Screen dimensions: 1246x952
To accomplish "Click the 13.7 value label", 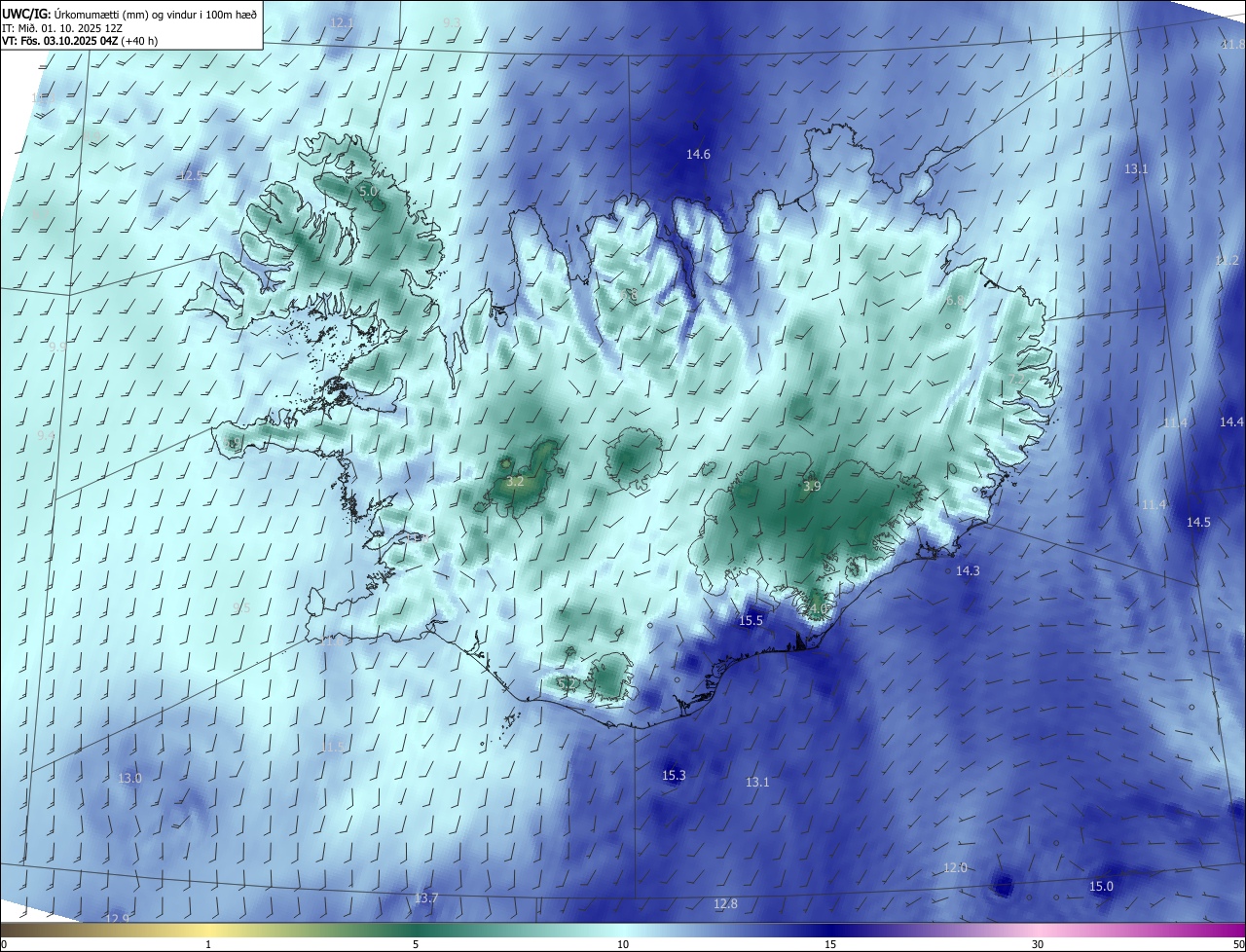I will pos(426,898).
